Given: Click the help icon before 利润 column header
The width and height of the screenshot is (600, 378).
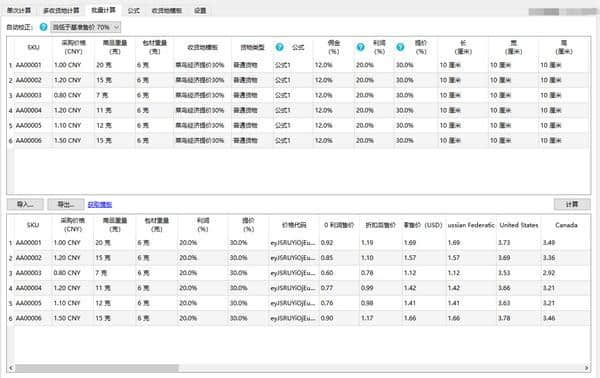Looking at the screenshot, I should point(360,47).
